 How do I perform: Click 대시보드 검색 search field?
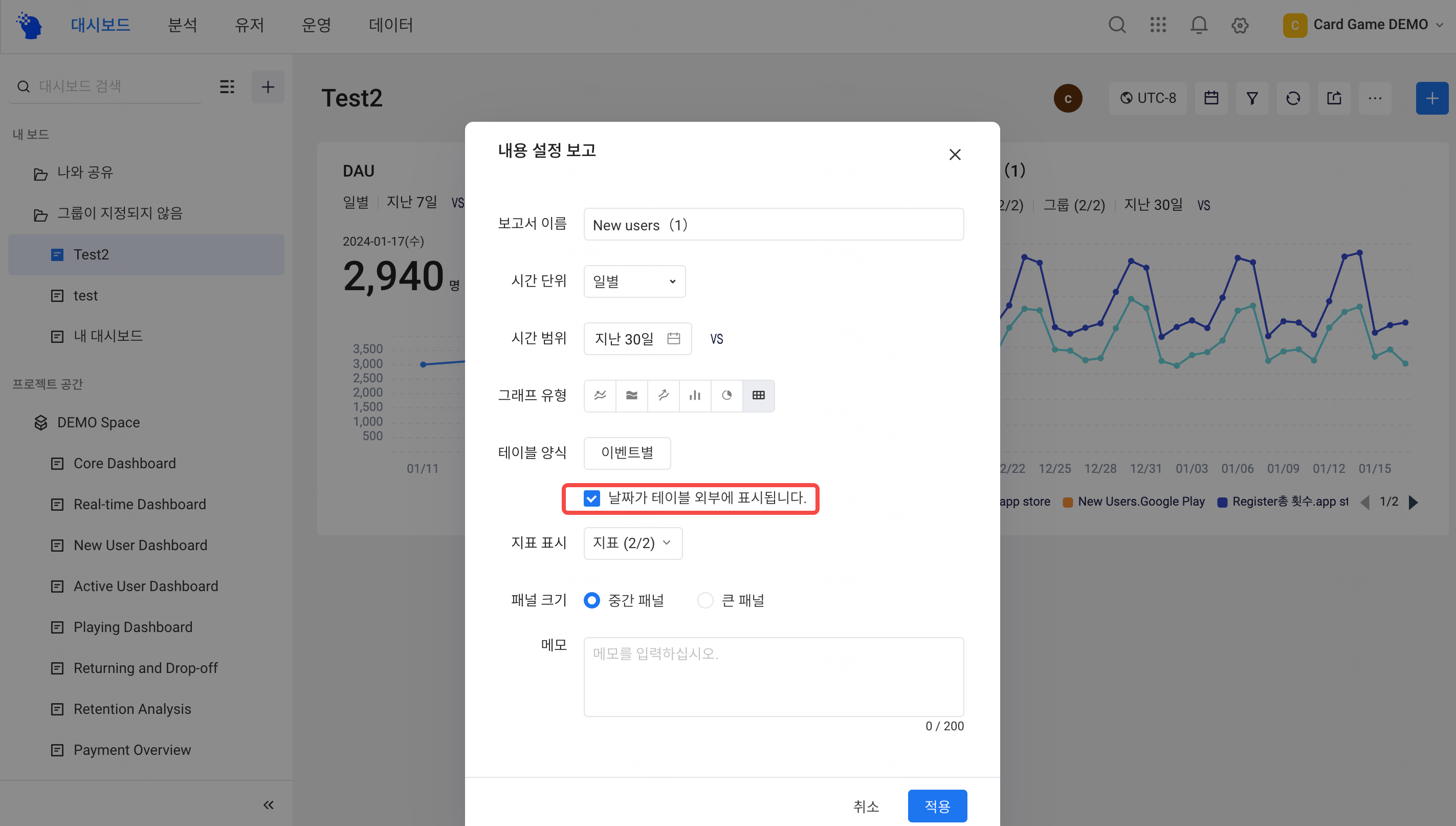click(x=105, y=86)
